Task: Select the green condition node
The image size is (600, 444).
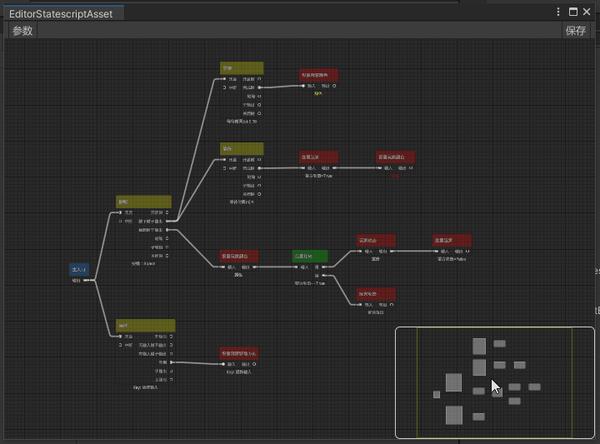Action: pos(310,256)
